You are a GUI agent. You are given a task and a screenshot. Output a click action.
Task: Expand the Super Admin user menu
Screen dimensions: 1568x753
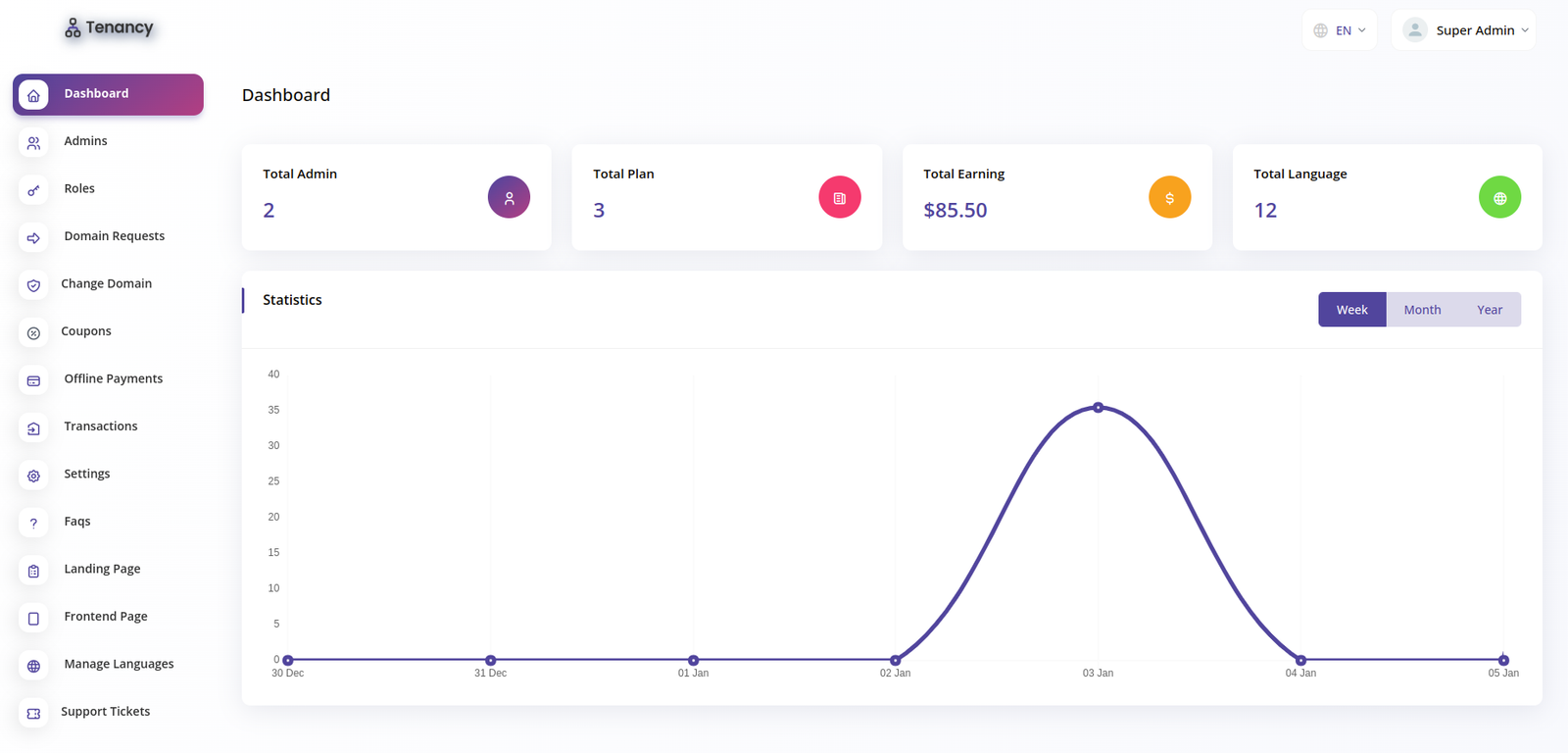[1464, 30]
